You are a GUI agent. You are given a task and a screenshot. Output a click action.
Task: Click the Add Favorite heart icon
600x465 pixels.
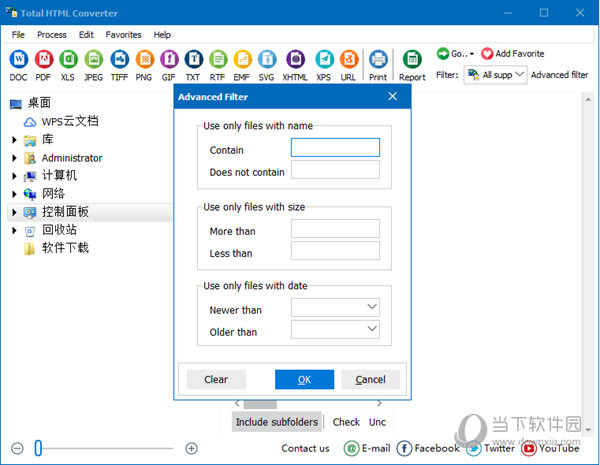click(x=487, y=54)
